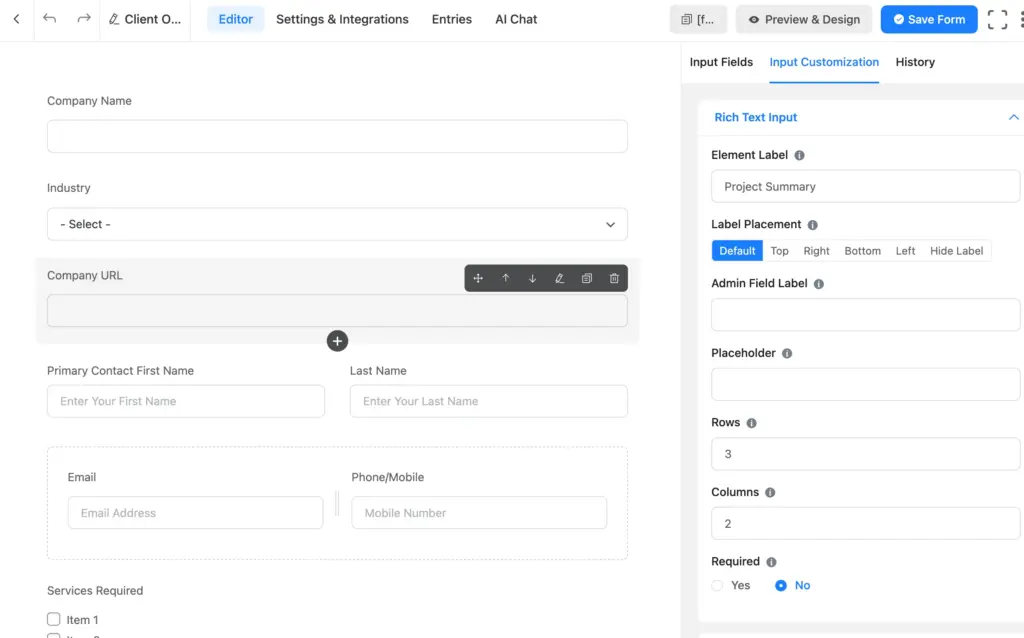Add a field below Company URL
Viewport: 1024px width, 638px height.
[x=337, y=341]
